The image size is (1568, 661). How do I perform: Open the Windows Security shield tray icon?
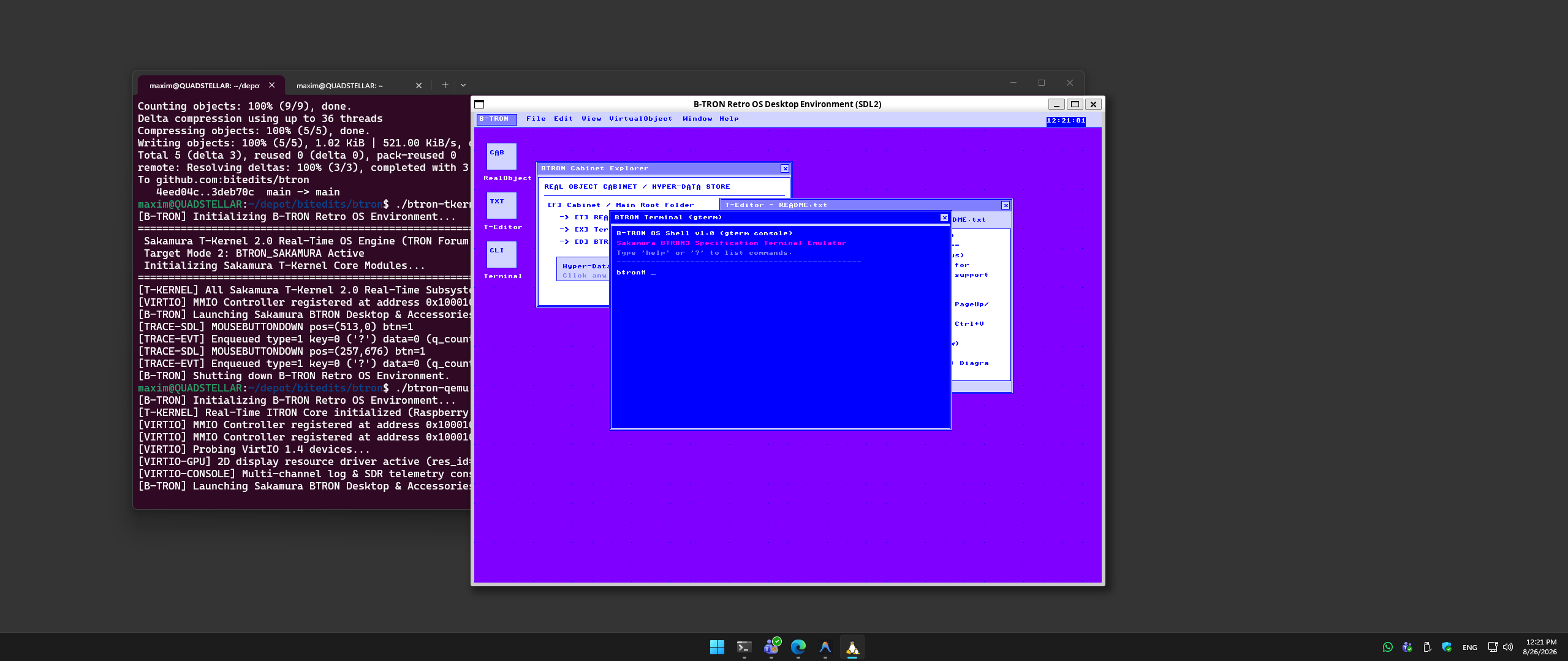tap(1447, 647)
